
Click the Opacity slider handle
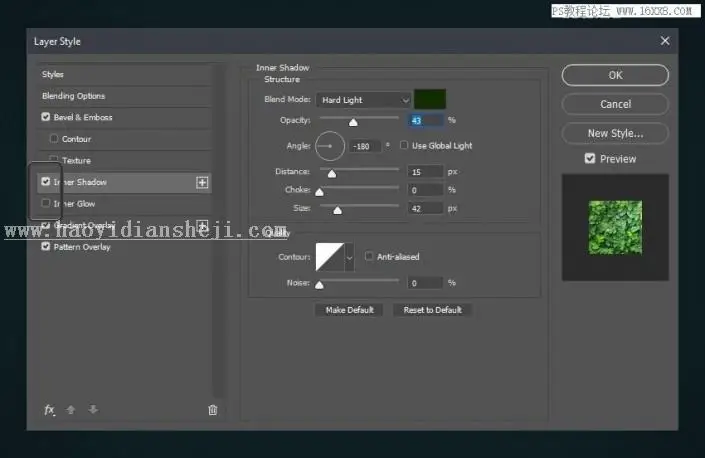[x=353, y=122]
